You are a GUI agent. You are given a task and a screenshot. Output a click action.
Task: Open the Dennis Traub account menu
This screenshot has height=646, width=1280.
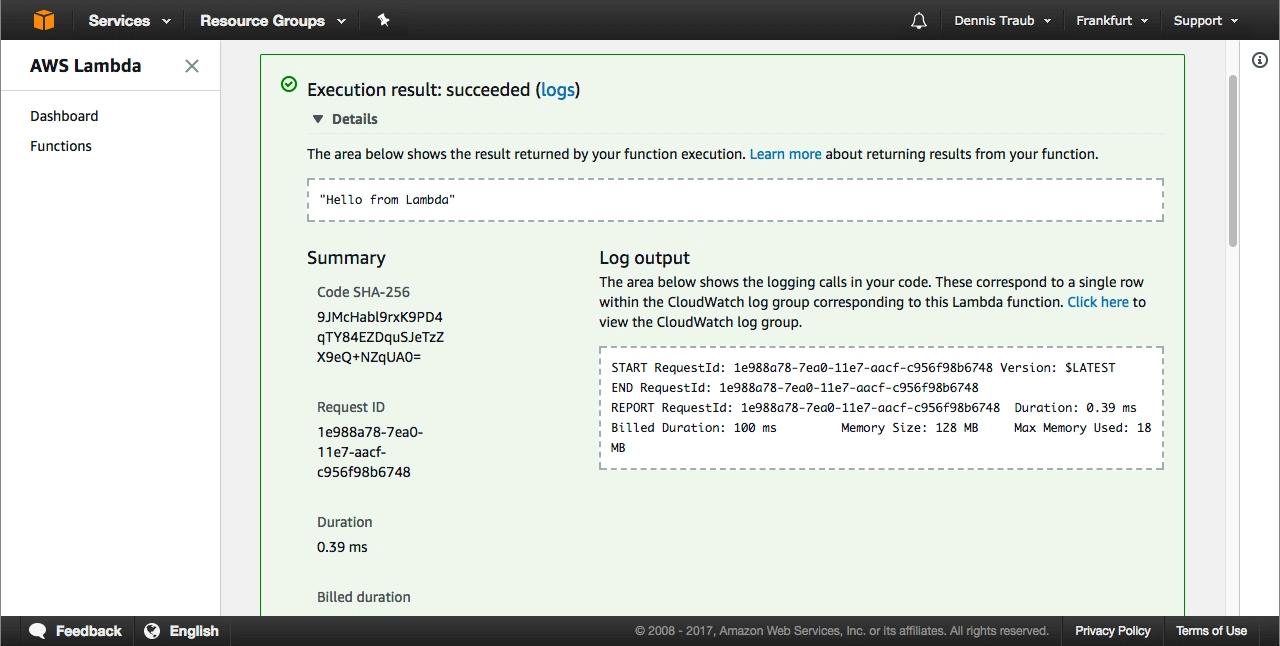tap(1002, 20)
